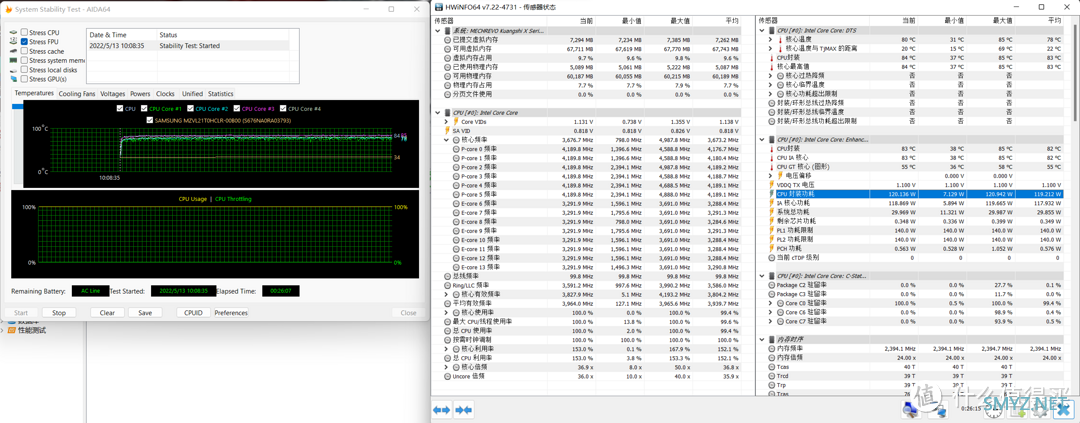The height and width of the screenshot is (423, 1080).
Task: Click the lightning icon beside PL1 功耗限制
Action: click(771, 230)
